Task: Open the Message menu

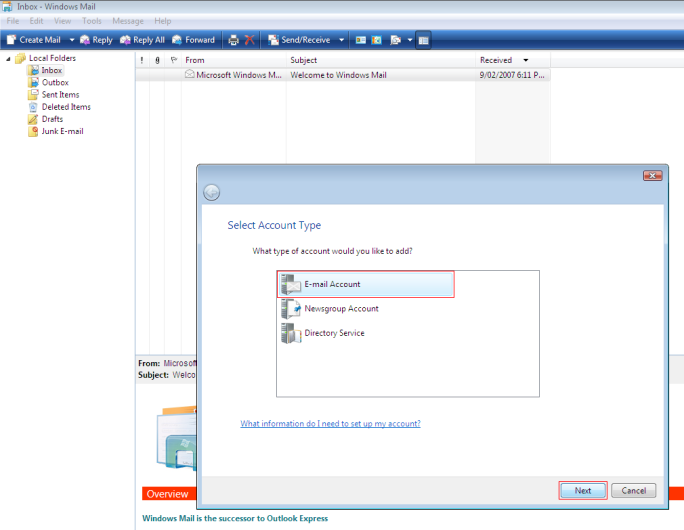Action: [x=128, y=21]
